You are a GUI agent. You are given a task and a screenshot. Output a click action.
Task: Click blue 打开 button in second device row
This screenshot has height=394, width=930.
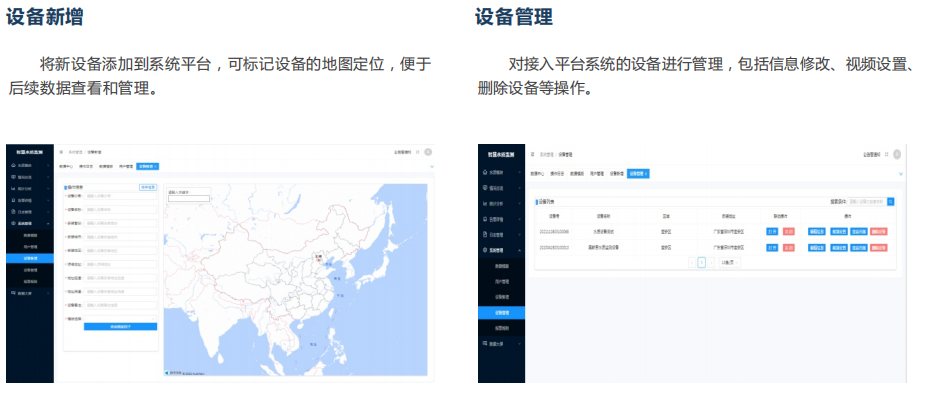click(772, 247)
